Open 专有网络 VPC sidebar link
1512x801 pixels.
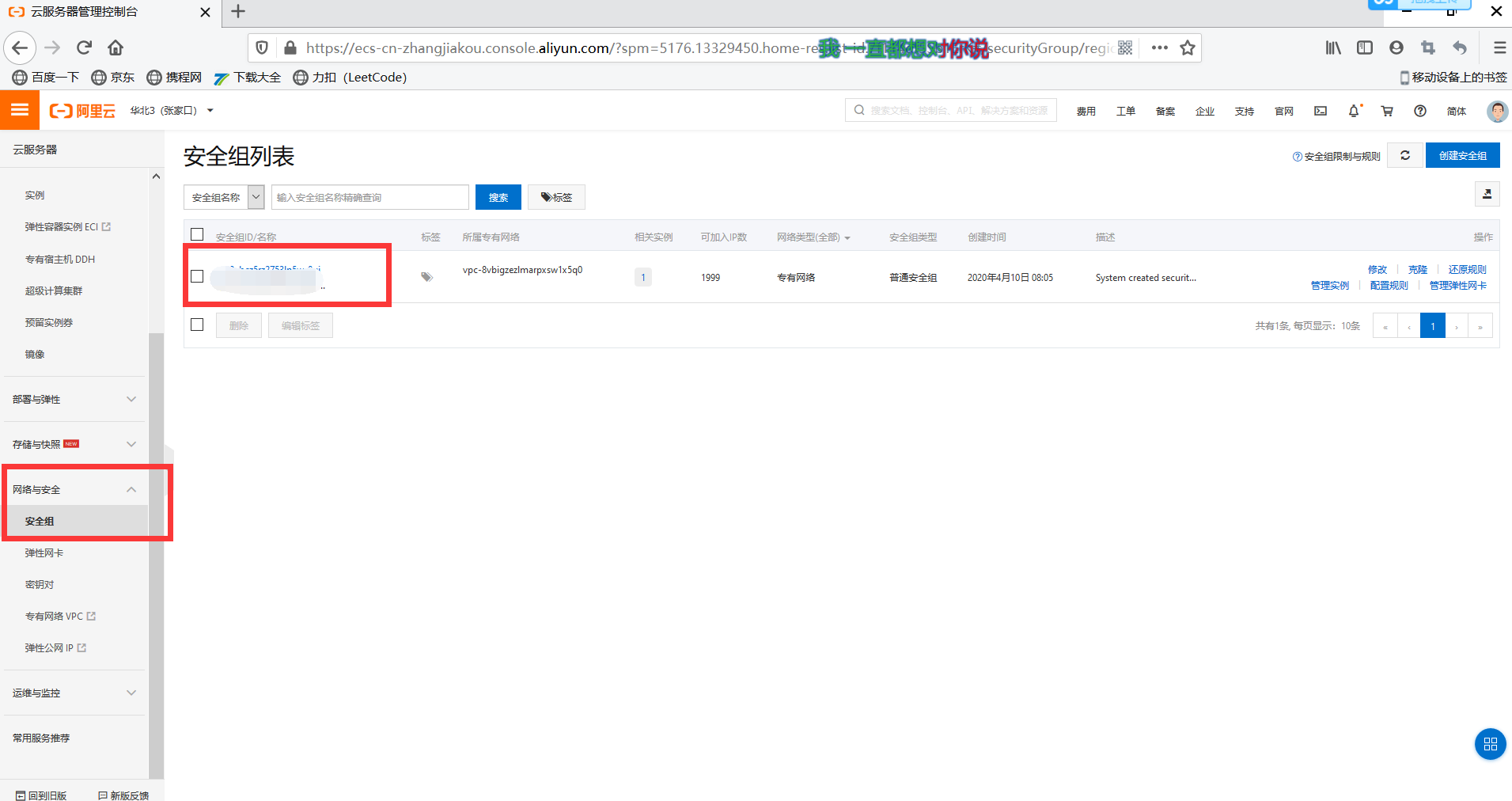(60, 616)
